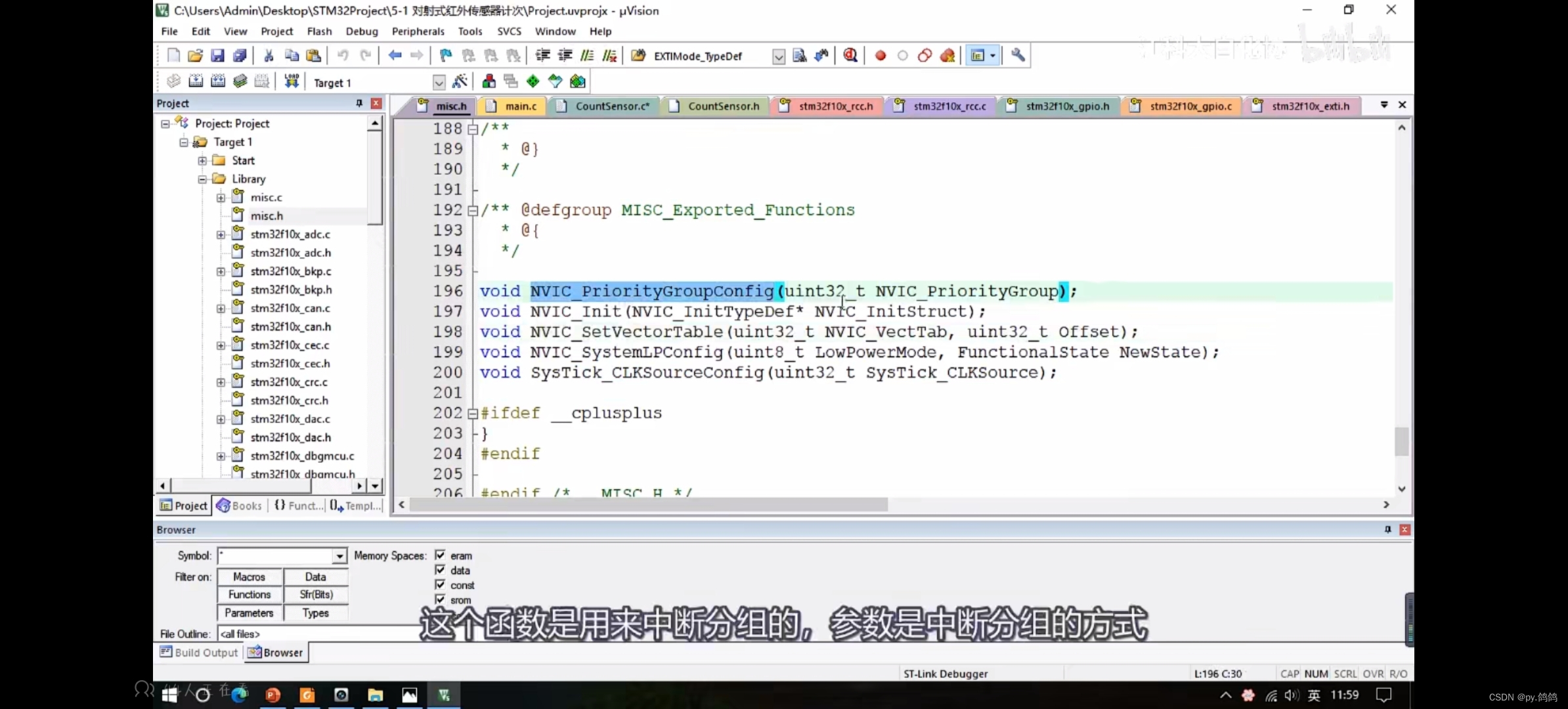Open the Project menu
This screenshot has height=709, width=1568.
pos(276,31)
